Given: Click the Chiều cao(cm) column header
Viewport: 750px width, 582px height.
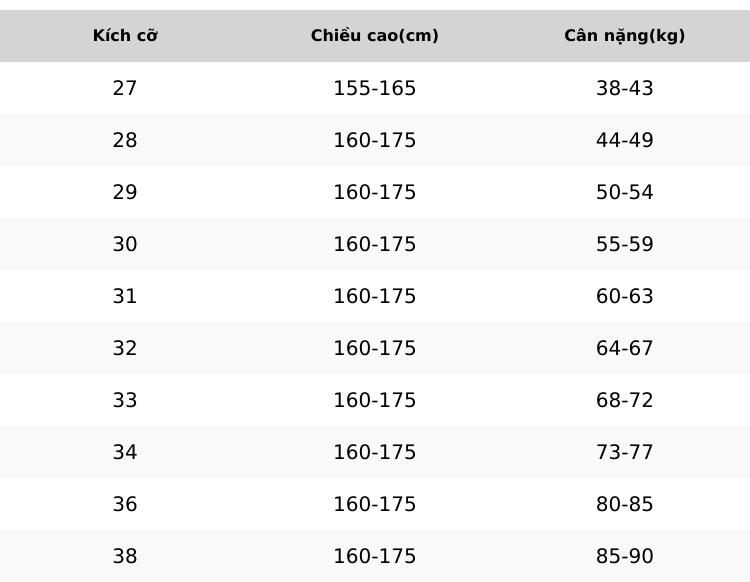Looking at the screenshot, I should (375, 36).
